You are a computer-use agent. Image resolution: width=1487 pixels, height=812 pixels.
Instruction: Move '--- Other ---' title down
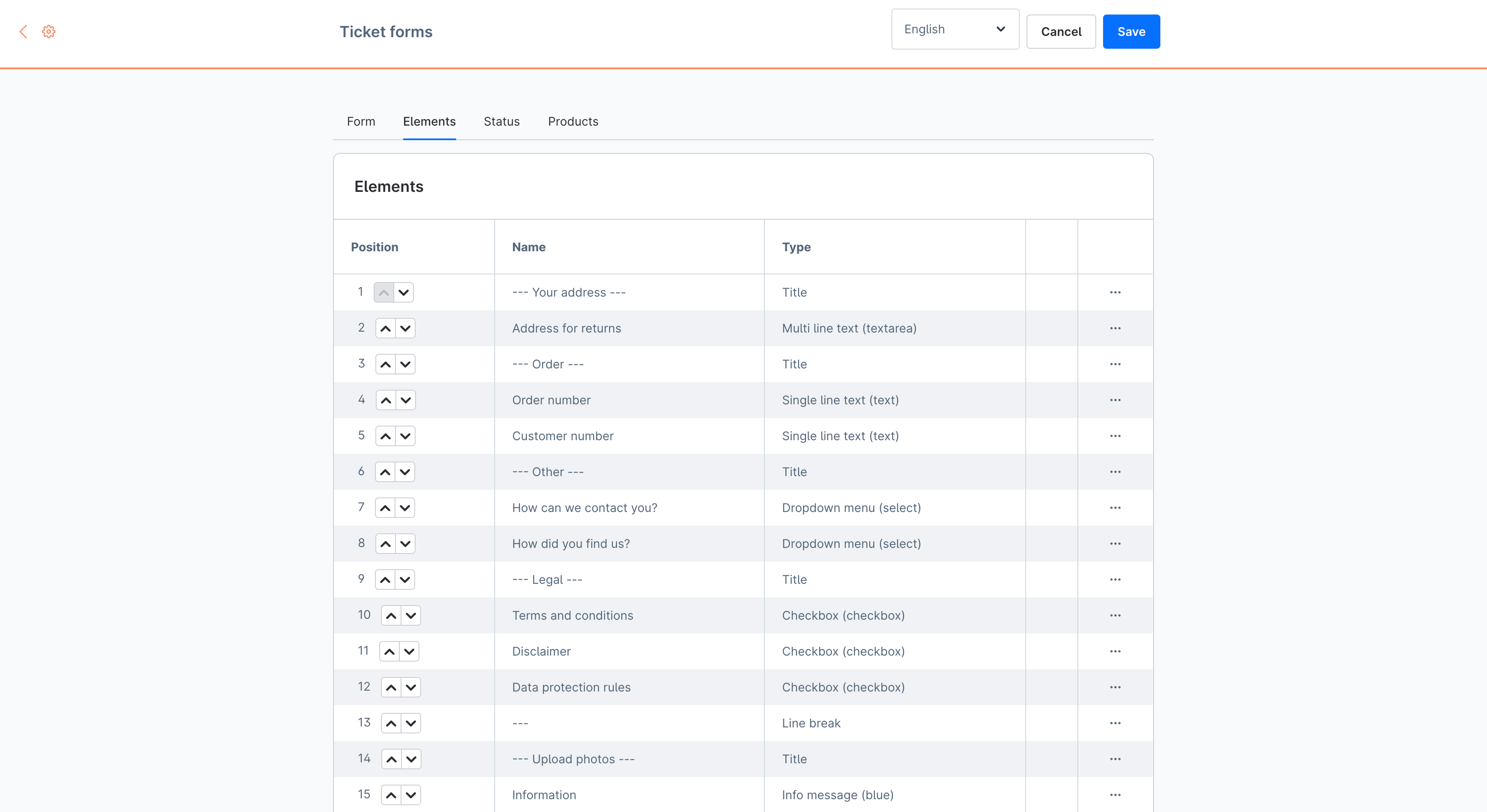[x=404, y=472]
